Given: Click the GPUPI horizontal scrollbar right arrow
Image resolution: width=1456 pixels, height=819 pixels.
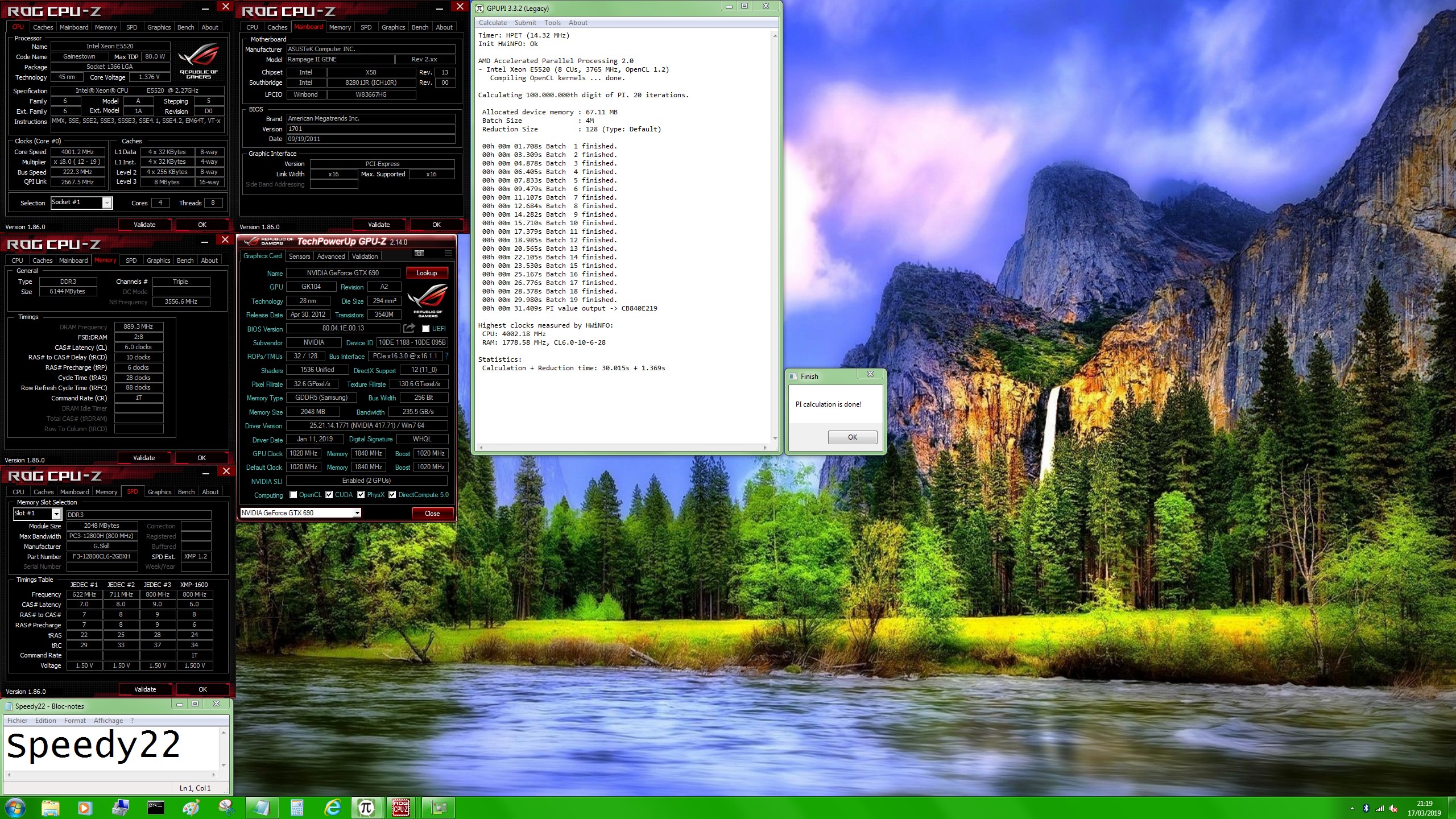Looking at the screenshot, I should click(765, 448).
